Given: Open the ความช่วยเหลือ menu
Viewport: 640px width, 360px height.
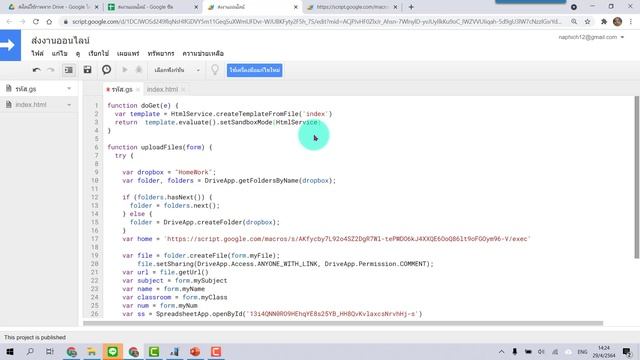Looking at the screenshot, I should [x=203, y=53].
